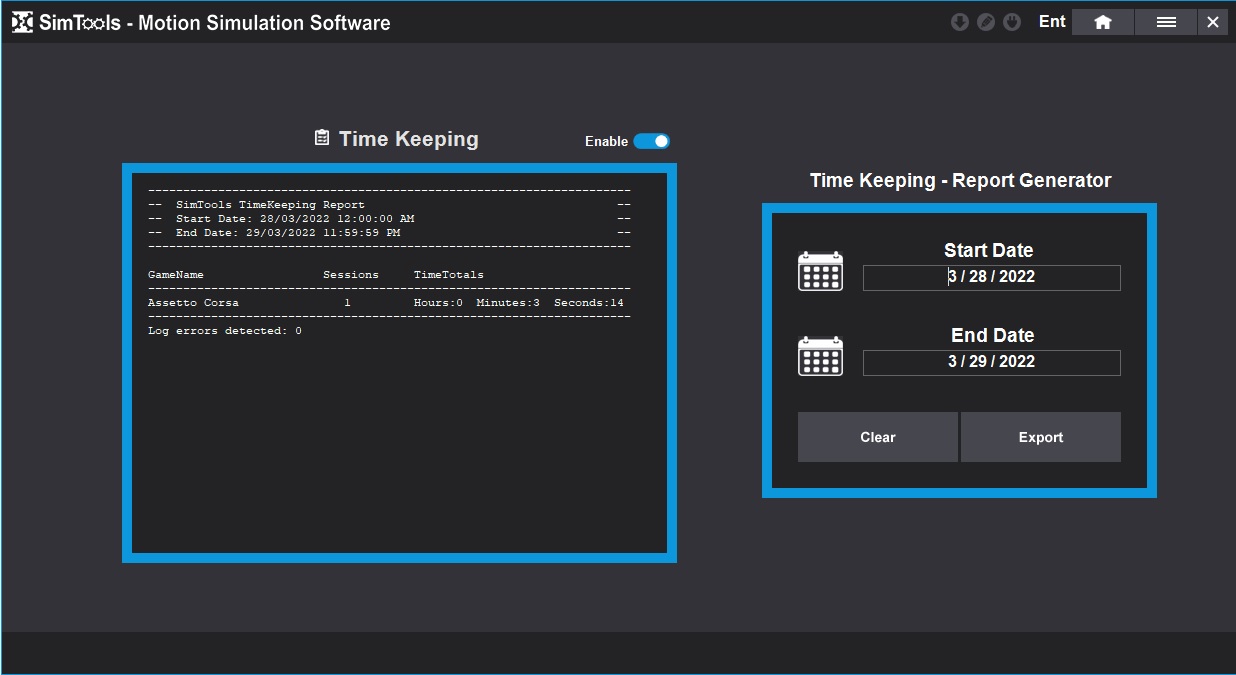Click the TimeTotals column header

[x=449, y=275]
